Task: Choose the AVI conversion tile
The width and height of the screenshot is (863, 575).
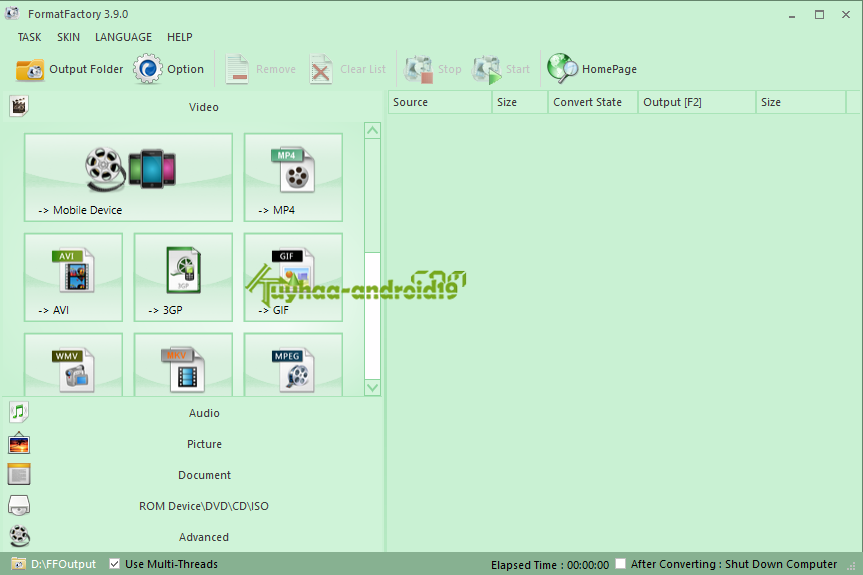Action: (73, 277)
